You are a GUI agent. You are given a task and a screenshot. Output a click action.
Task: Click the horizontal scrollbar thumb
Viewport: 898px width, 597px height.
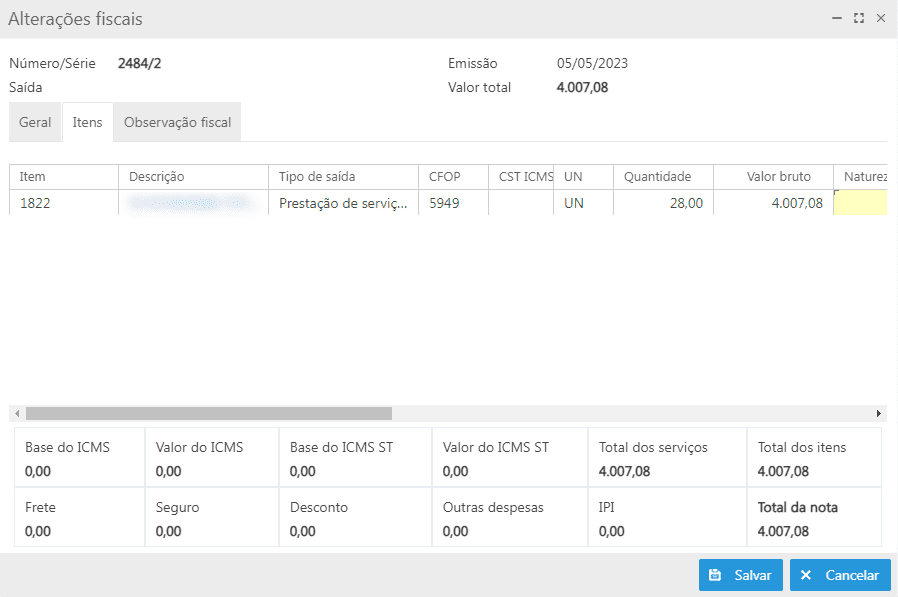pos(209,413)
